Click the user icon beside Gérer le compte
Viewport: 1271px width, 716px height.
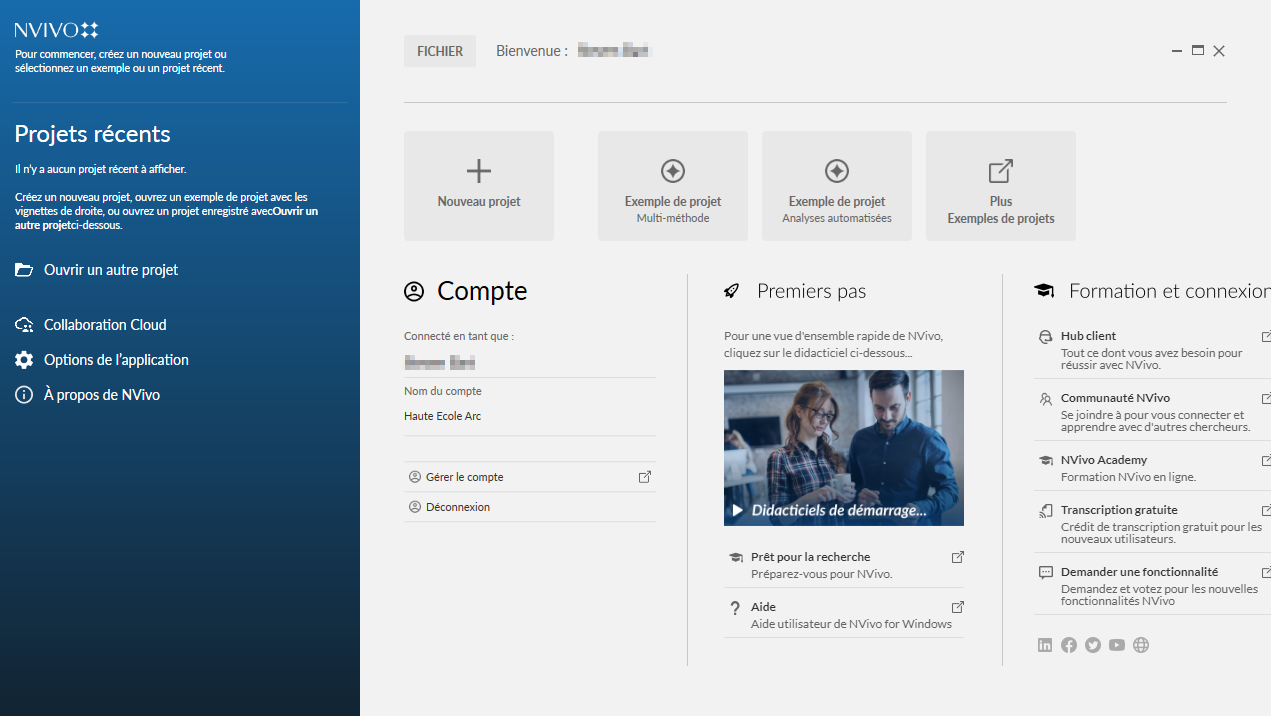415,477
